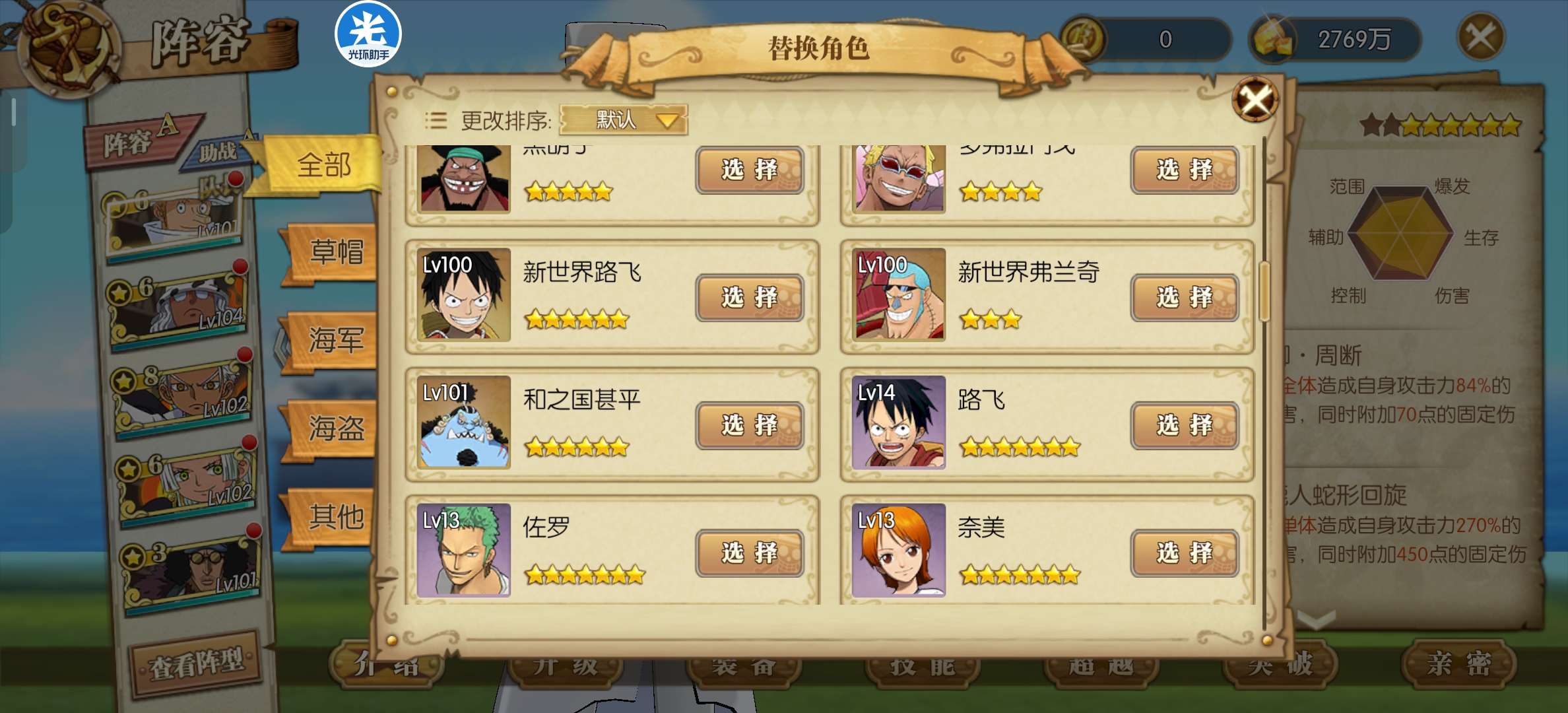Switch to the 草帽 category tab
Screen dimensions: 1568x713
click(x=335, y=252)
